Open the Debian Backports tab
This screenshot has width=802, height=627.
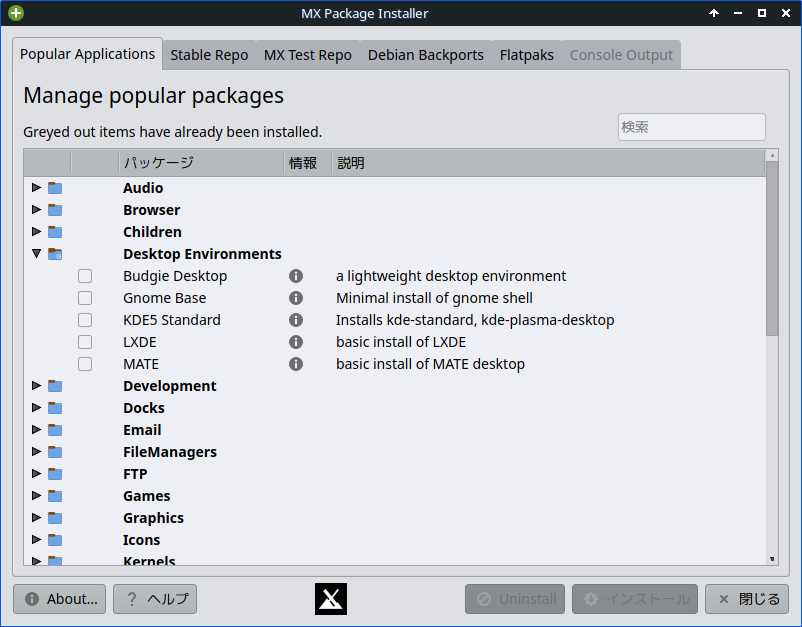click(x=426, y=55)
